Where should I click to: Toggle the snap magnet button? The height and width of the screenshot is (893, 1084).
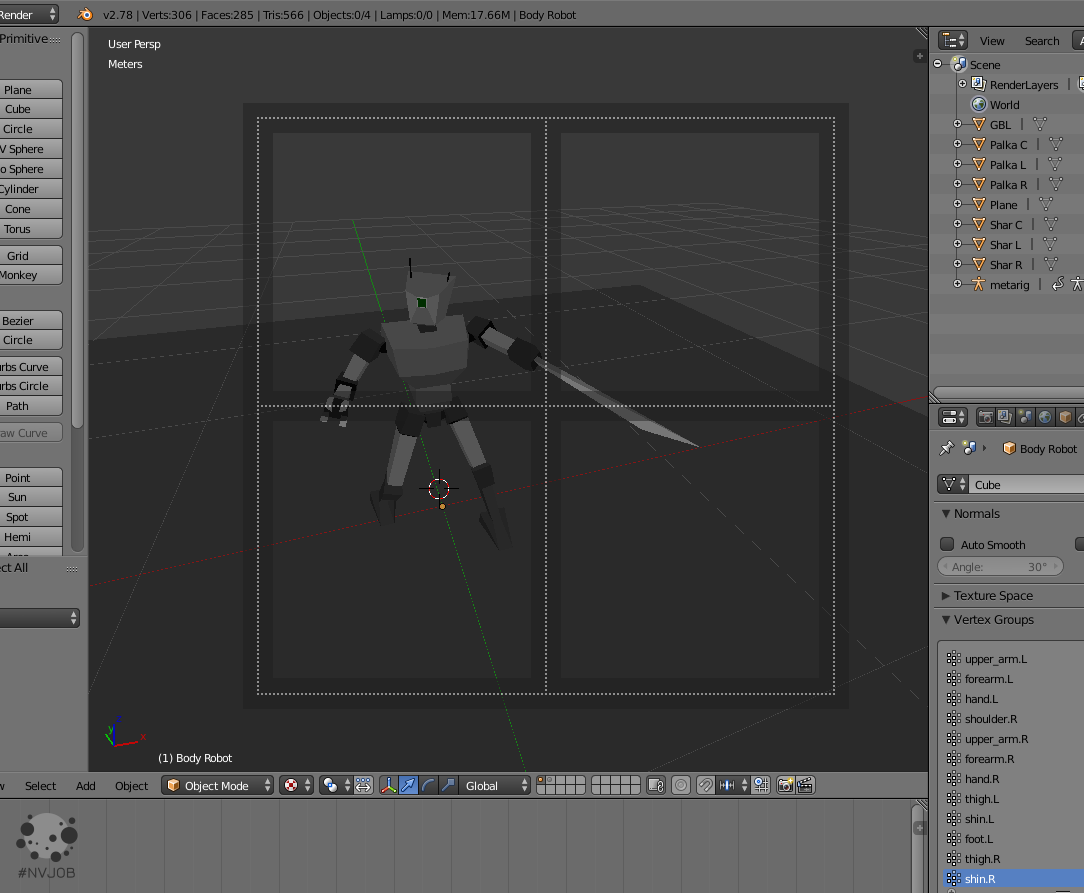705,785
